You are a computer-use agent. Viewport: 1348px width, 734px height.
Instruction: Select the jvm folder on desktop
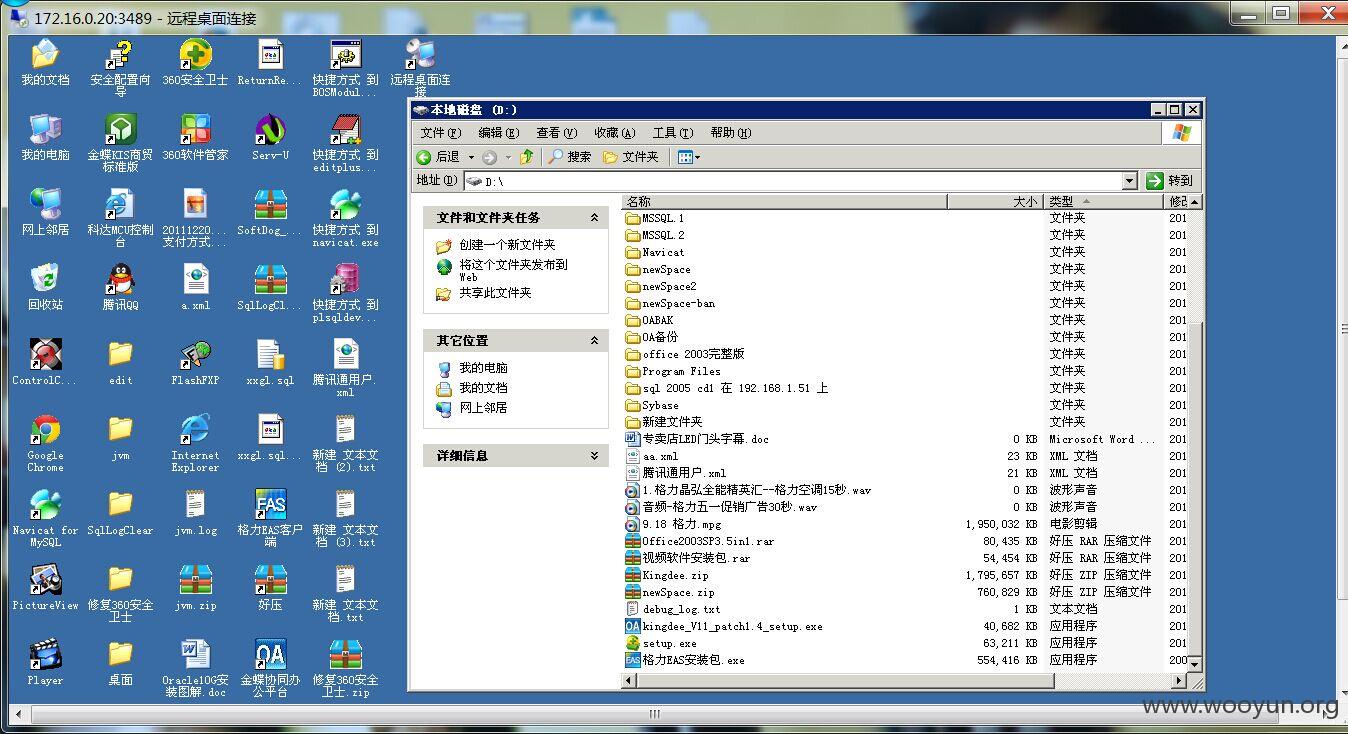[120, 437]
